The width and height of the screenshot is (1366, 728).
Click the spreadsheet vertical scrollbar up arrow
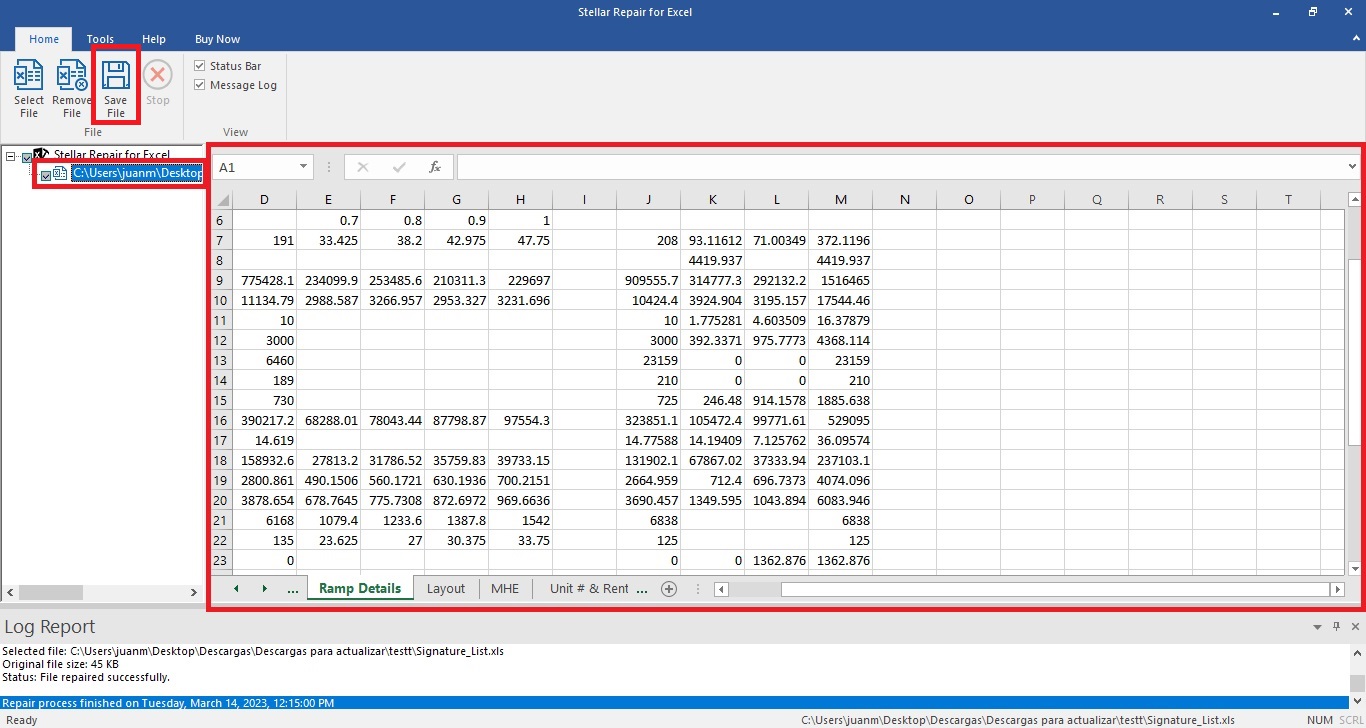pyautogui.click(x=1354, y=199)
